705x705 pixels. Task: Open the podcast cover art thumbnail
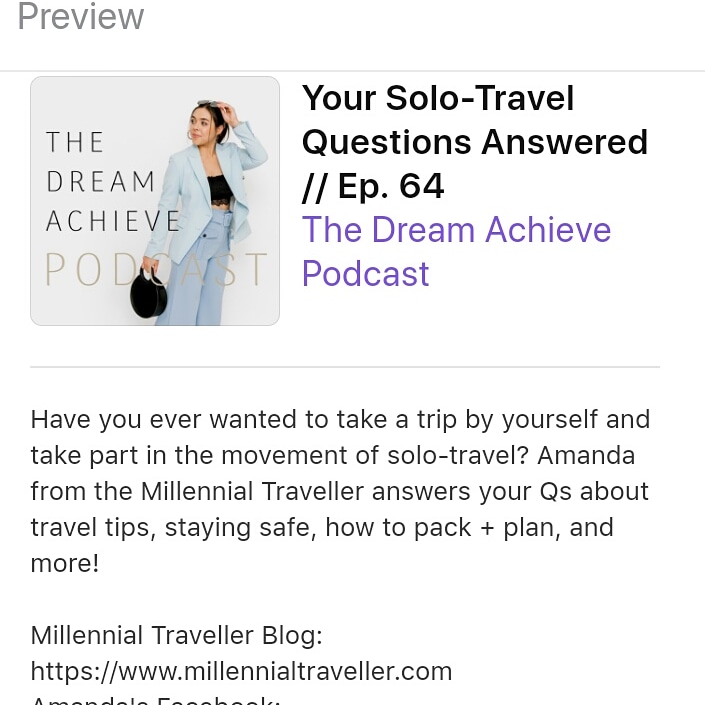coord(155,200)
